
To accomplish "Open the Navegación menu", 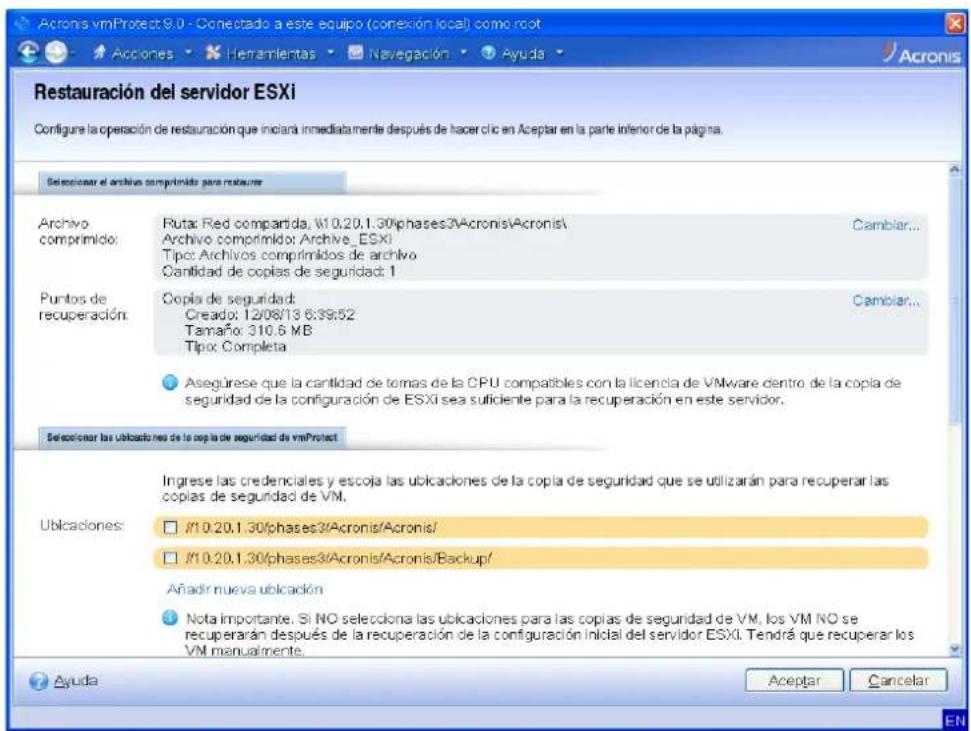I will [x=409, y=54].
